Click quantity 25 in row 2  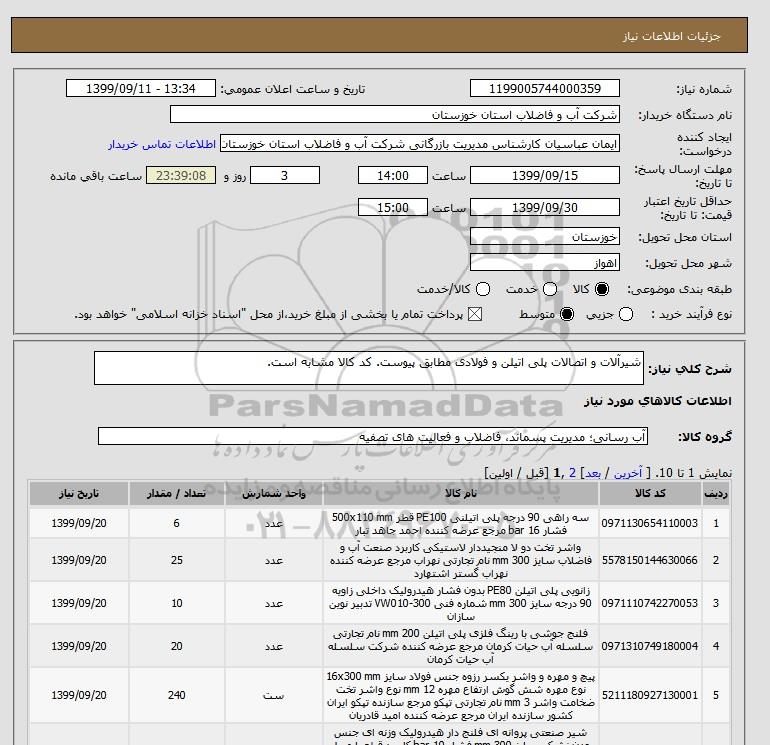177,560
